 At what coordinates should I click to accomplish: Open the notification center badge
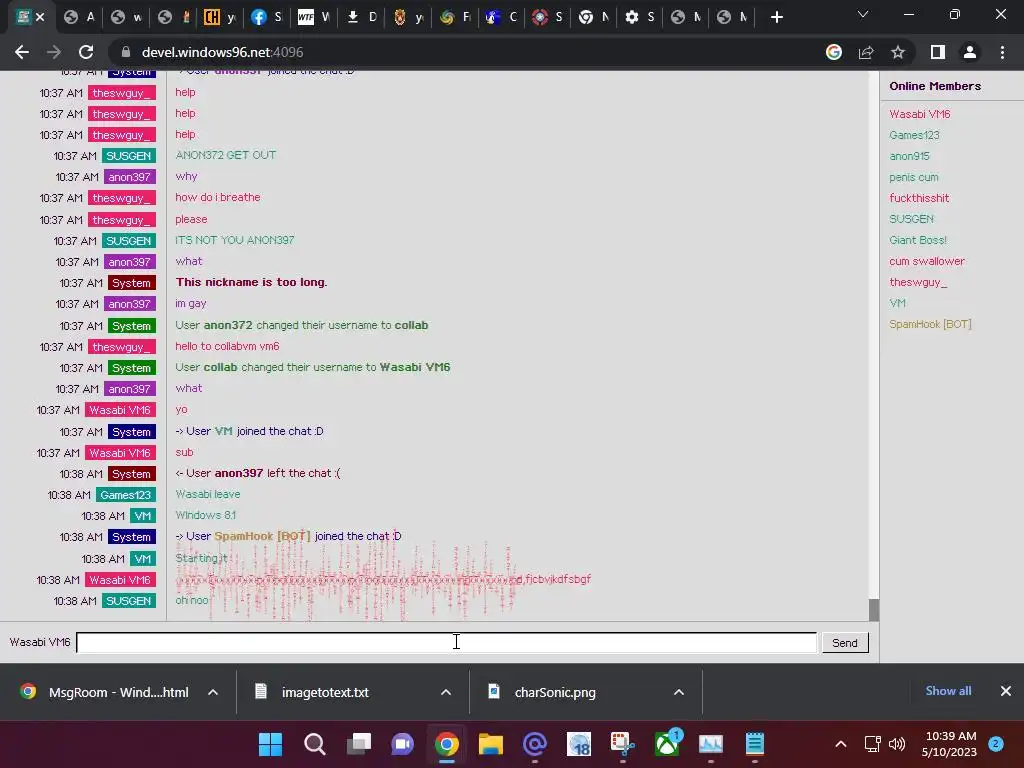[996, 744]
